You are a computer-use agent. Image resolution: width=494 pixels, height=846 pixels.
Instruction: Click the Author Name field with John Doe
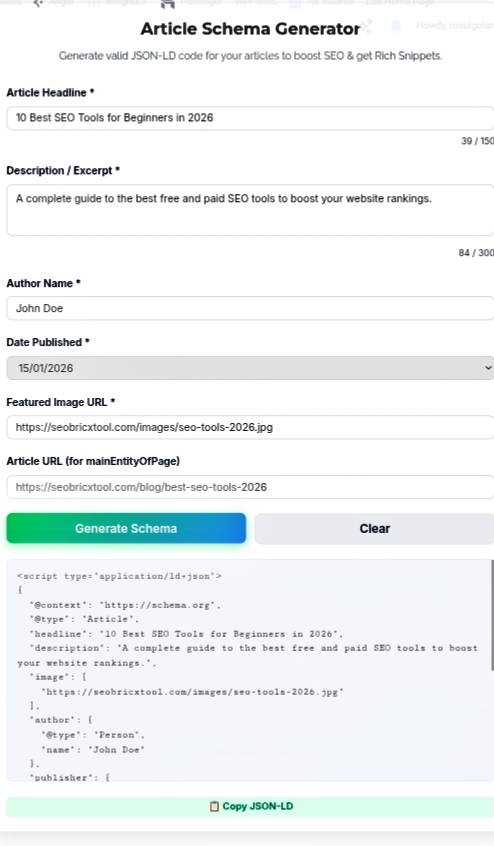coord(250,308)
